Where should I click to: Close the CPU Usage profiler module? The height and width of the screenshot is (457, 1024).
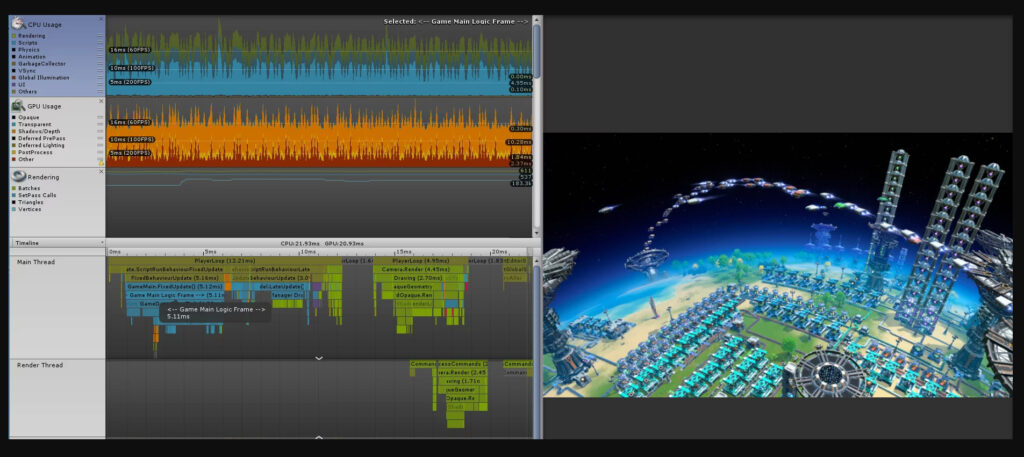click(101, 19)
